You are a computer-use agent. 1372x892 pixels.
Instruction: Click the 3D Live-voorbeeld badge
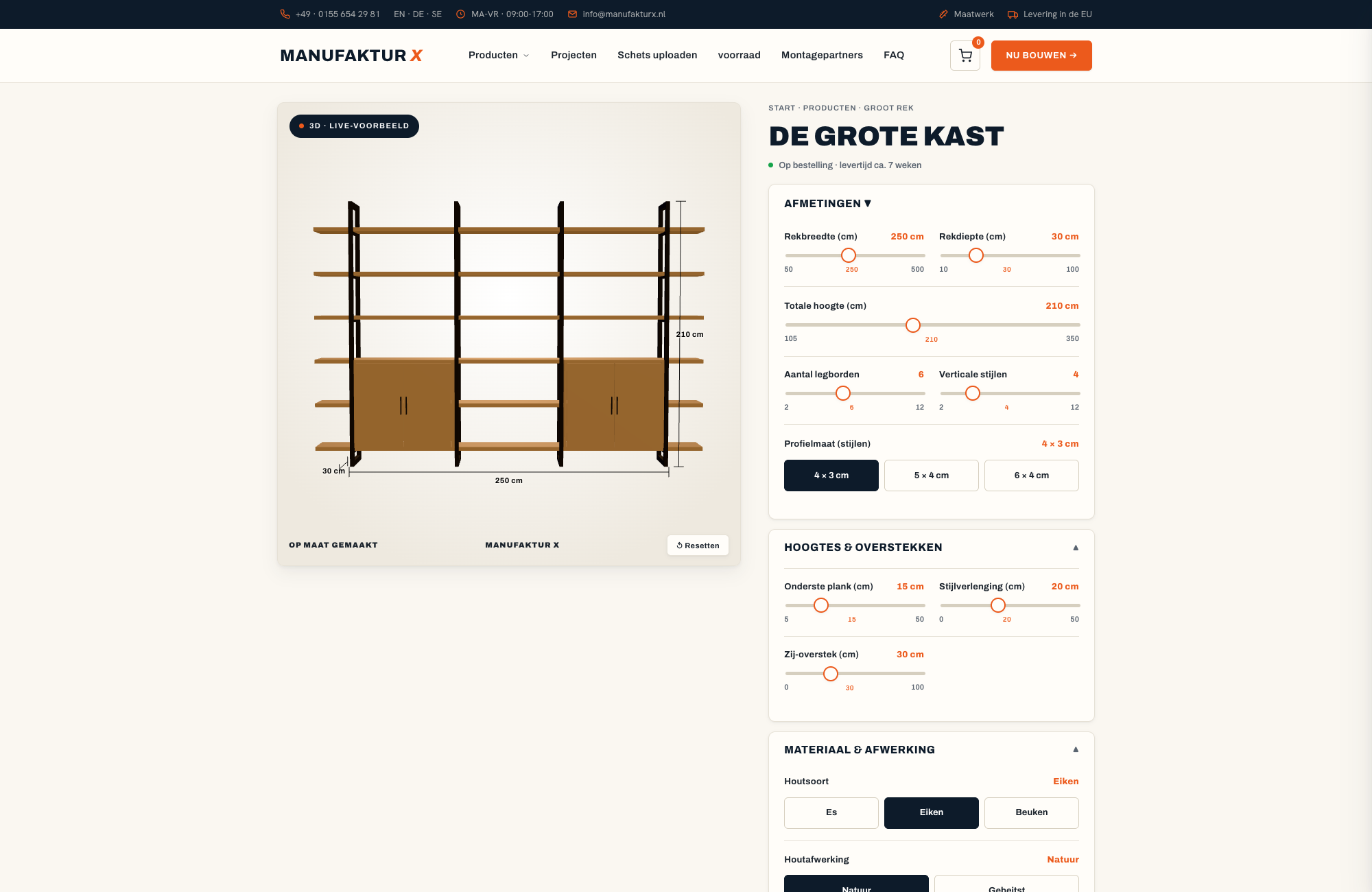[x=354, y=126]
